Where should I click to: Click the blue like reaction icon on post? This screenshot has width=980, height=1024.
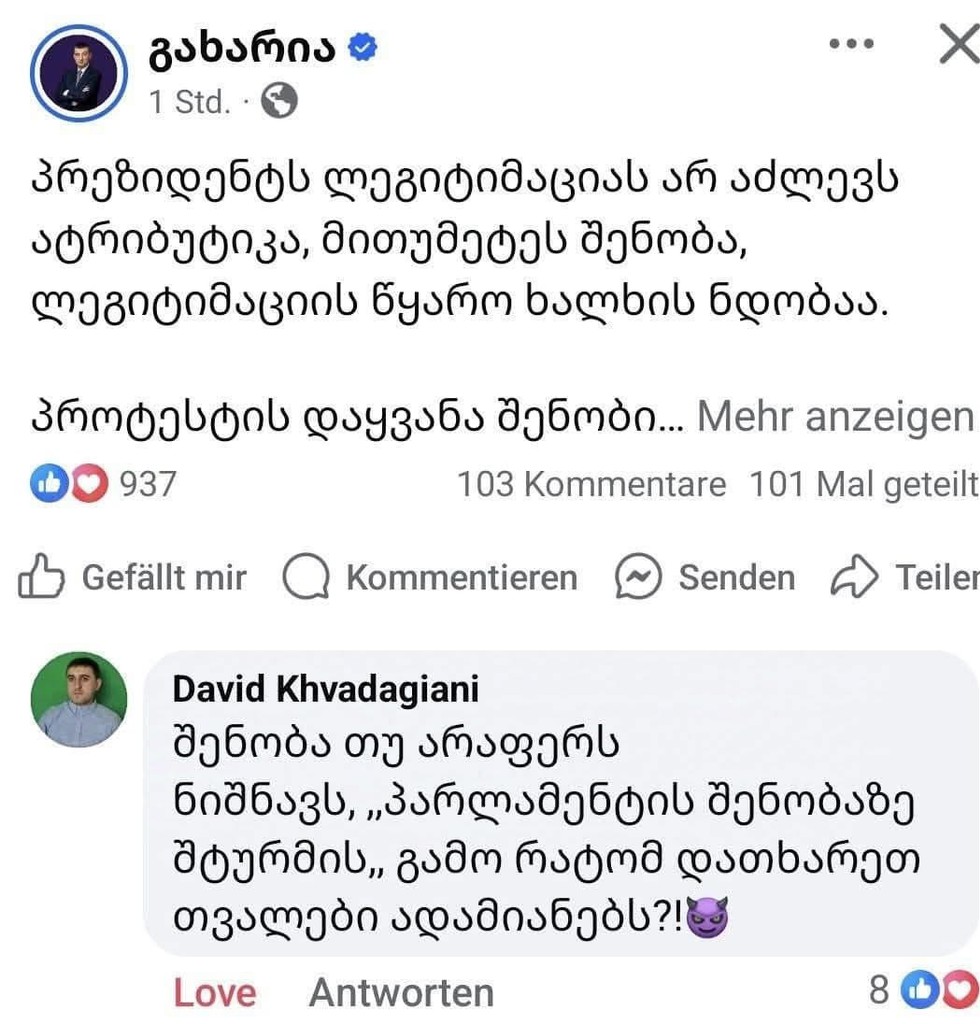(x=49, y=485)
